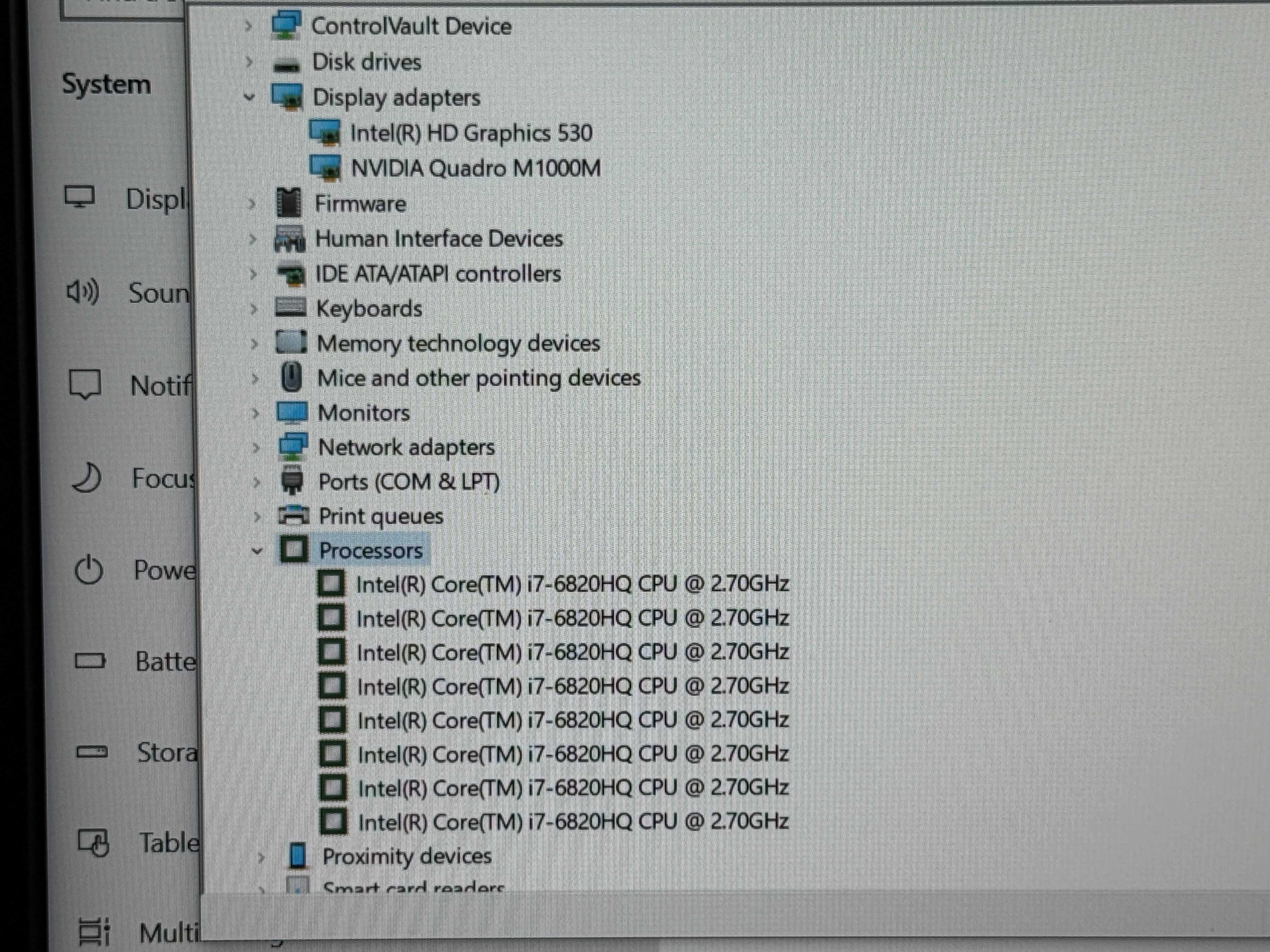The height and width of the screenshot is (952, 1270).
Task: Click the Focus assist moon icon in Settings
Action: (x=87, y=478)
